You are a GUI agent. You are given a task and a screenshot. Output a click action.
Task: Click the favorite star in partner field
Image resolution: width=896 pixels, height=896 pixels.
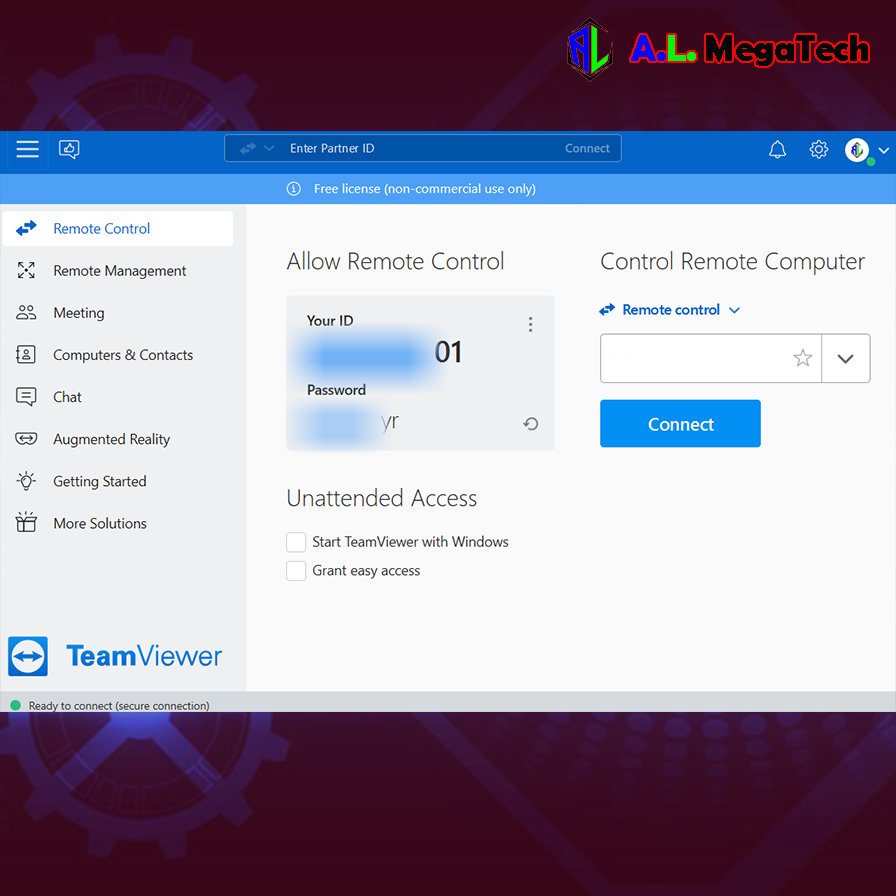coord(802,358)
